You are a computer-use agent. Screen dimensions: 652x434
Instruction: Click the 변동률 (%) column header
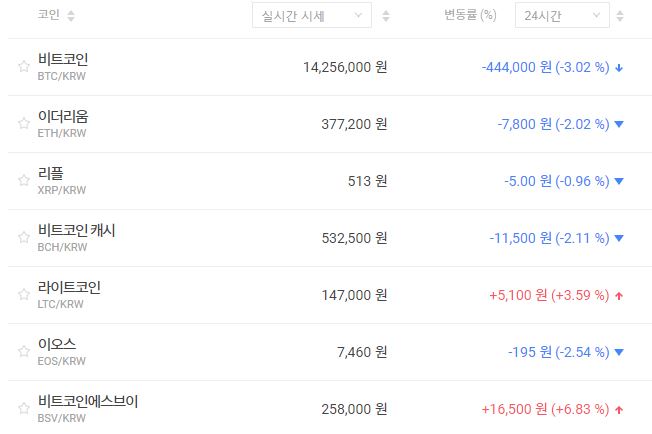(470, 16)
